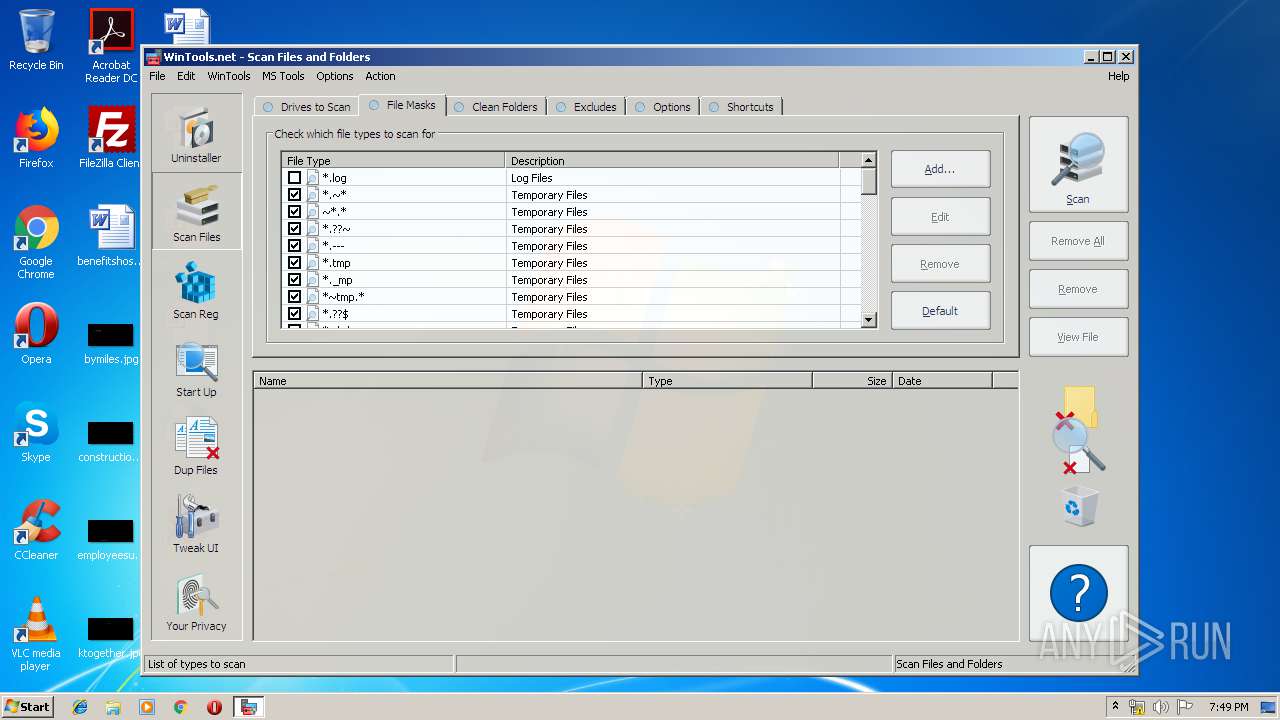Launch Firefox from the desktop
The height and width of the screenshot is (720, 1280).
(x=36, y=138)
